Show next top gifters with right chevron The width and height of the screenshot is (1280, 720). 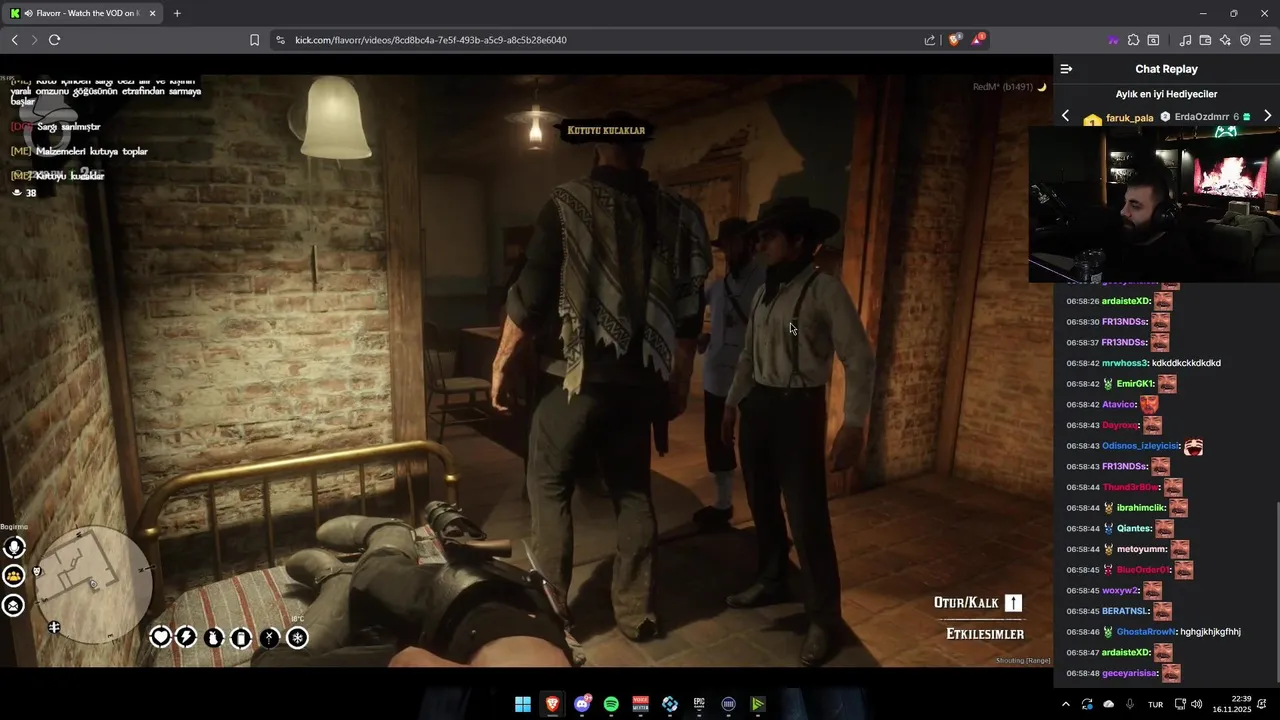(1267, 116)
